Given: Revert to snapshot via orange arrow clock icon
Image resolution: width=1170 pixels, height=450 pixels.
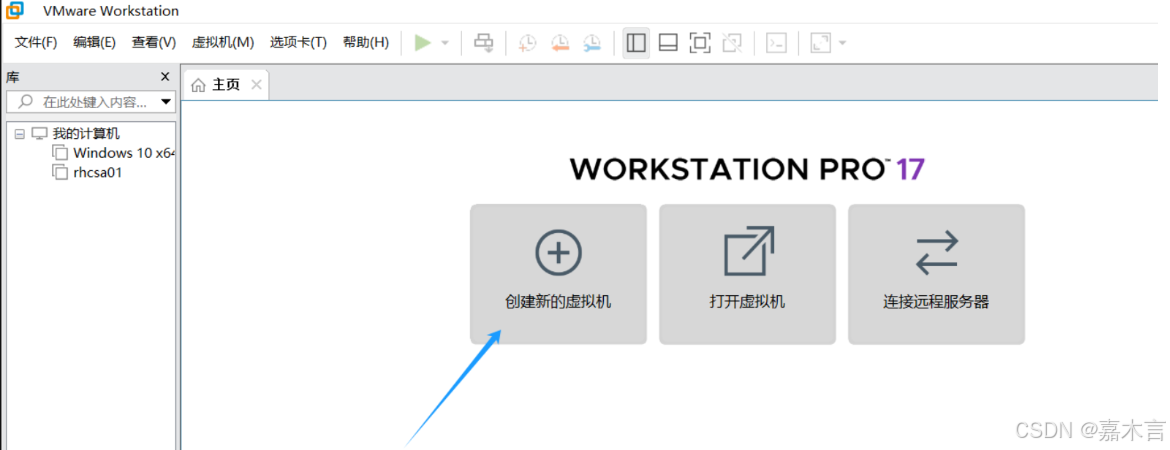Looking at the screenshot, I should [560, 43].
